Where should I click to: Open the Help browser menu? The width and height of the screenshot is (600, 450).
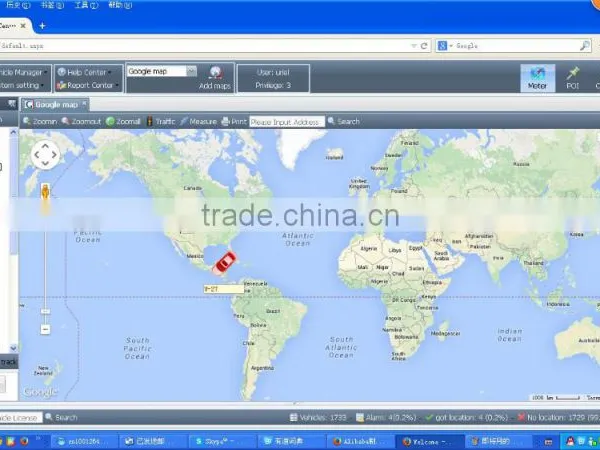coord(120,5)
